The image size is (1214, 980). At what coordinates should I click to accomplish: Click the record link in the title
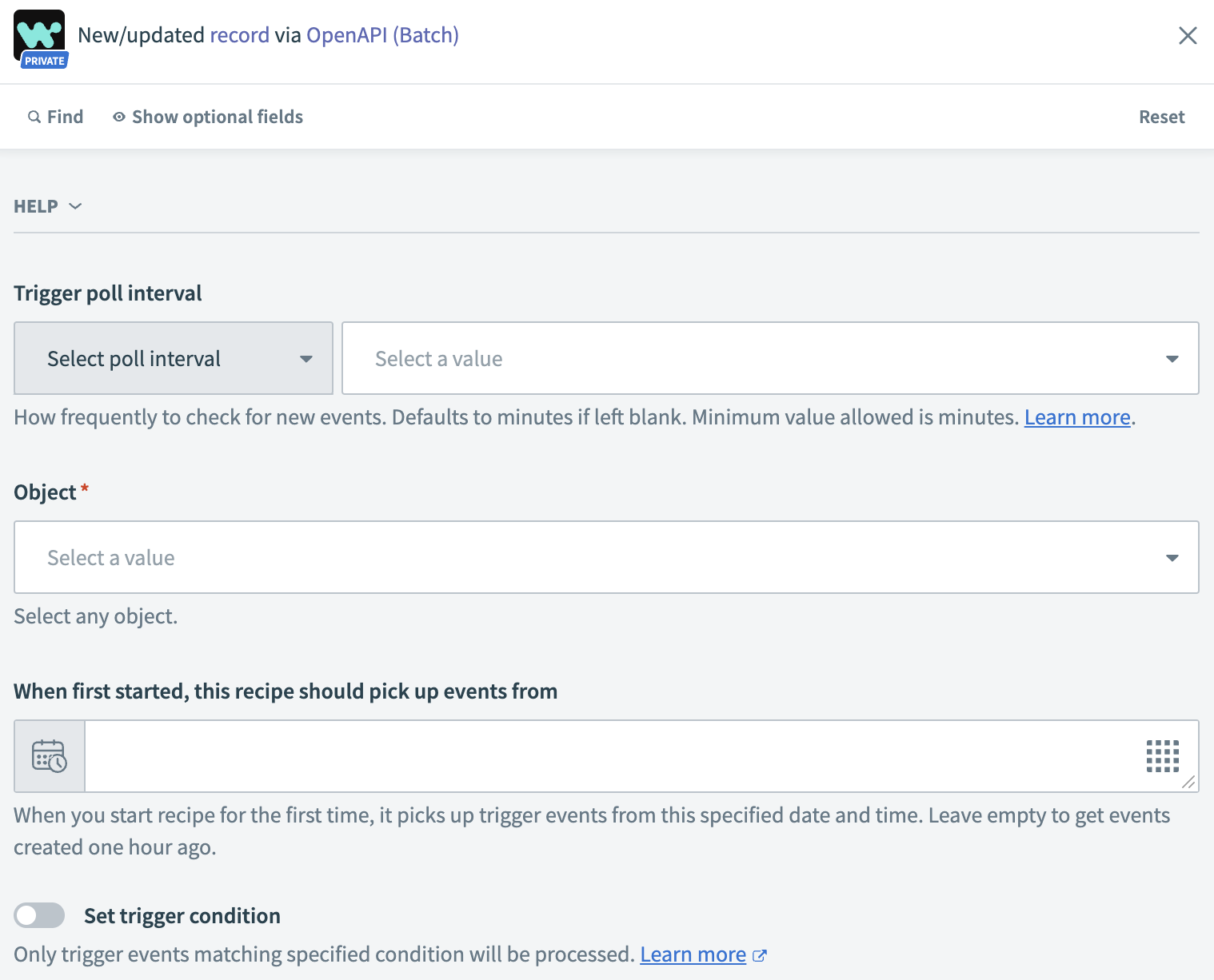click(239, 35)
